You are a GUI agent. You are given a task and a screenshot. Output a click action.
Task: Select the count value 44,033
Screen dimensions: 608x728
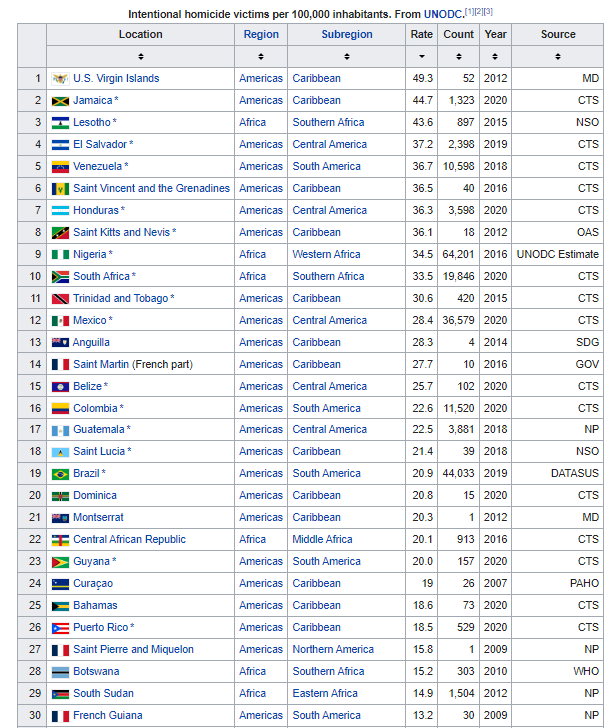(x=459, y=474)
